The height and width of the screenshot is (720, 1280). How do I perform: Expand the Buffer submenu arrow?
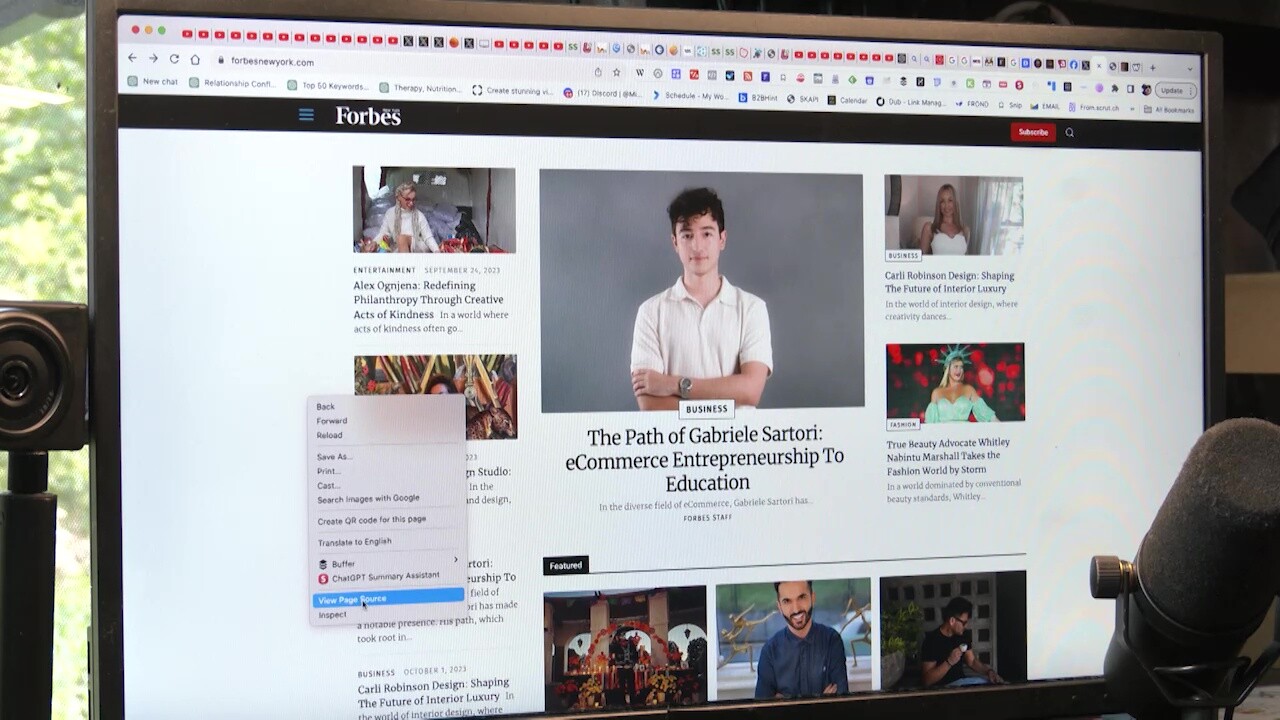coord(456,560)
